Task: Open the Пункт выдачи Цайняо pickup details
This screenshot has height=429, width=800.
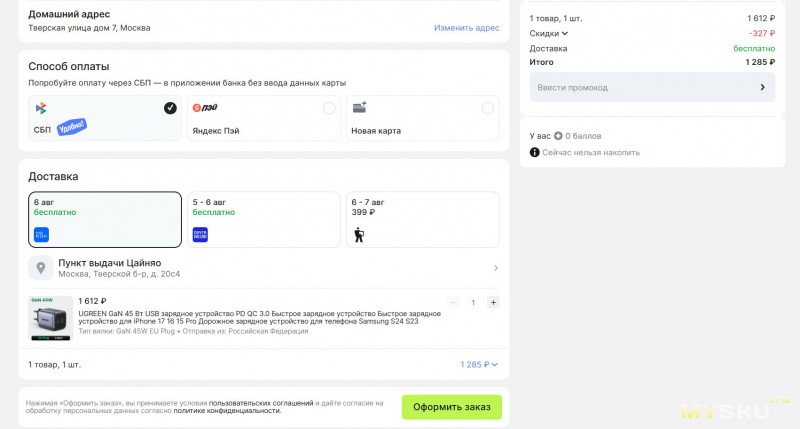Action: pyautogui.click(x=263, y=268)
